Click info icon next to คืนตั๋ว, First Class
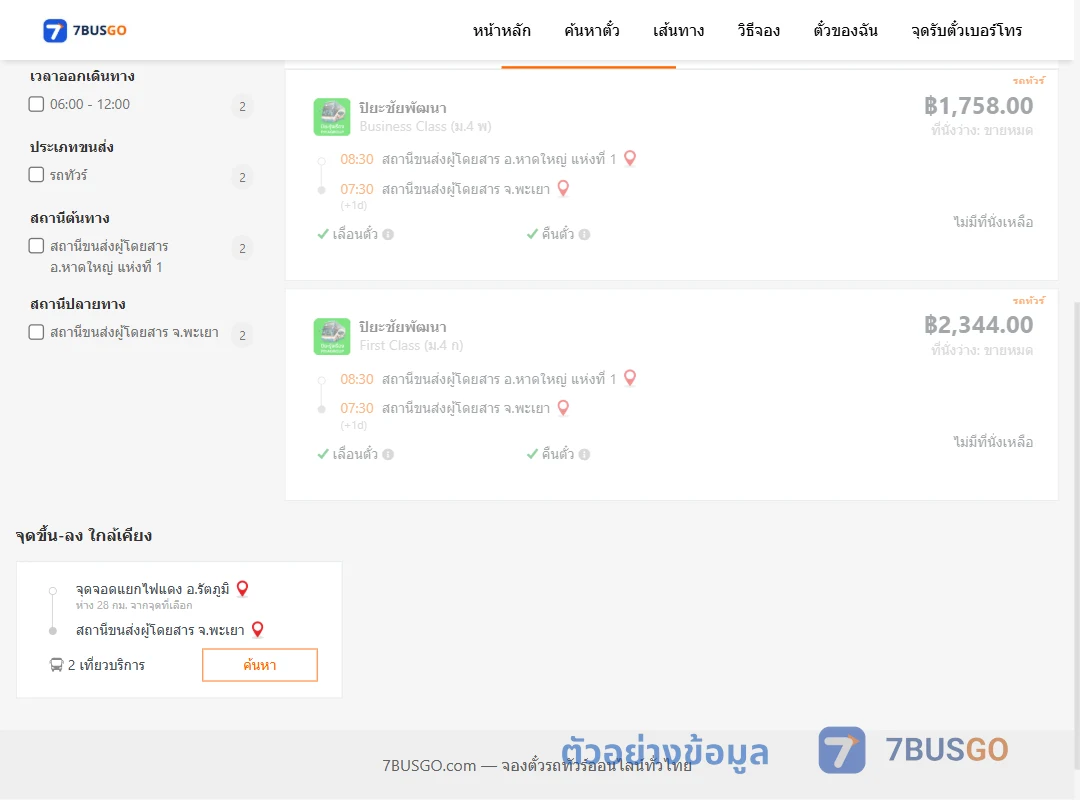 coord(584,454)
